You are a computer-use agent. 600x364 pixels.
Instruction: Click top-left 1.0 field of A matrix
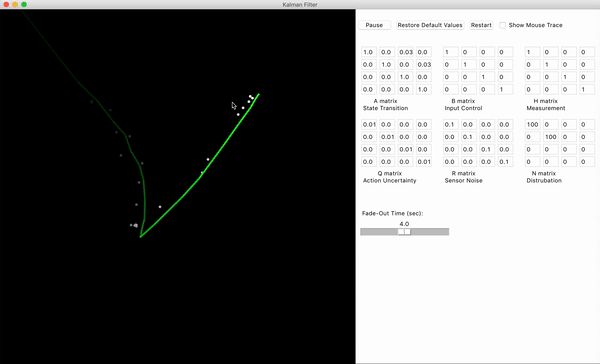click(369, 52)
